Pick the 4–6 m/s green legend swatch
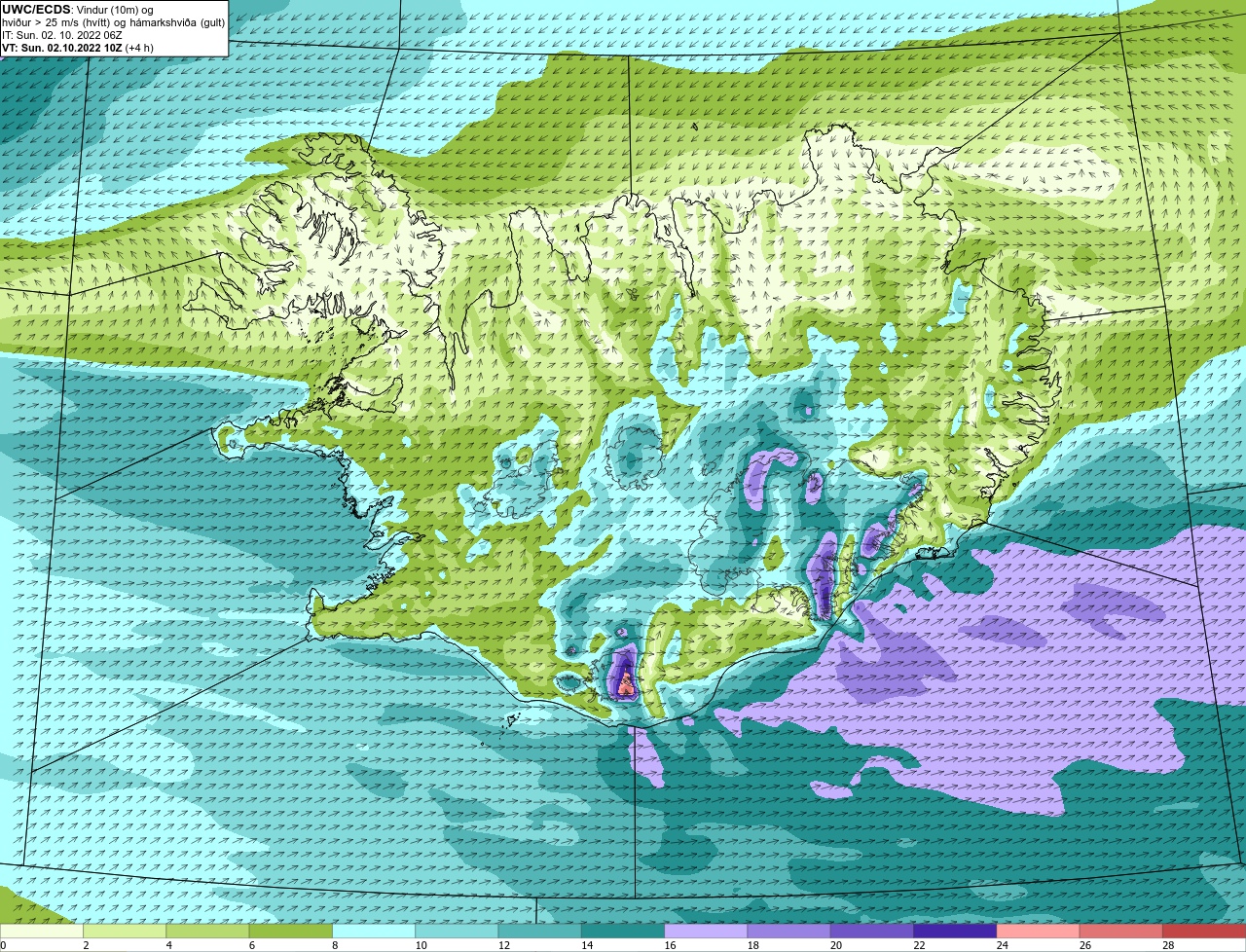 pos(207,931)
